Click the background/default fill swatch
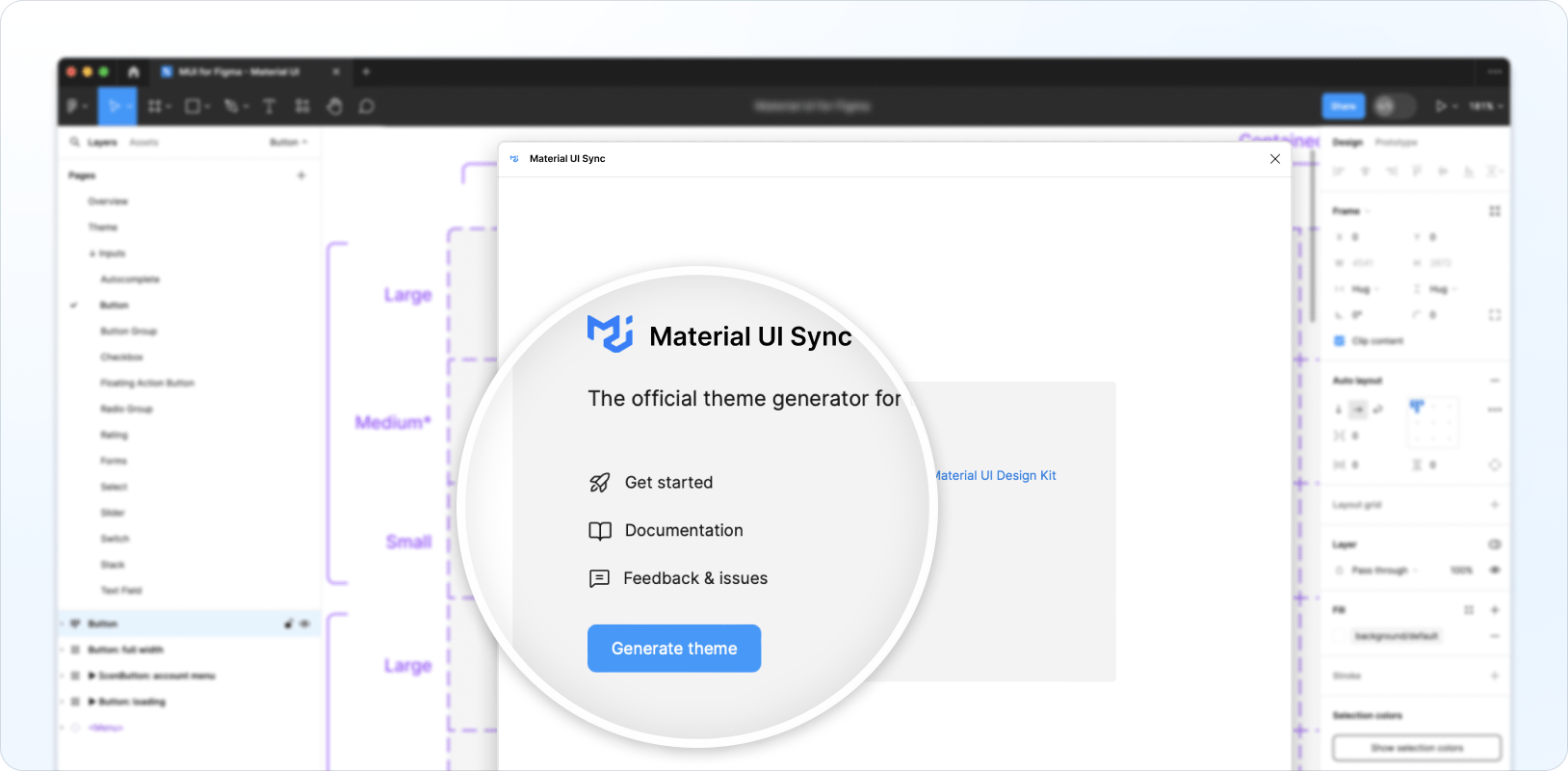The height and width of the screenshot is (771, 1568). click(x=1340, y=636)
